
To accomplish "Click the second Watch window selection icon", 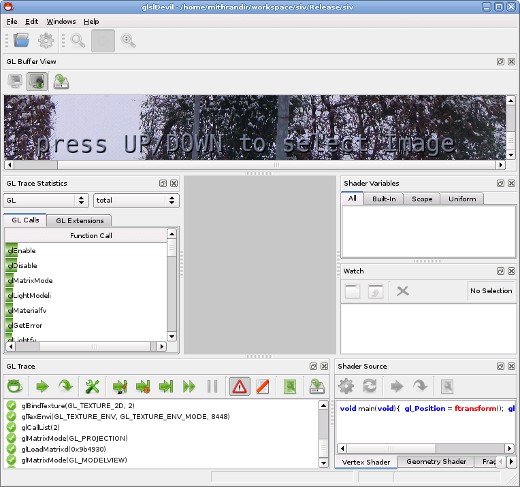I will 376,291.
